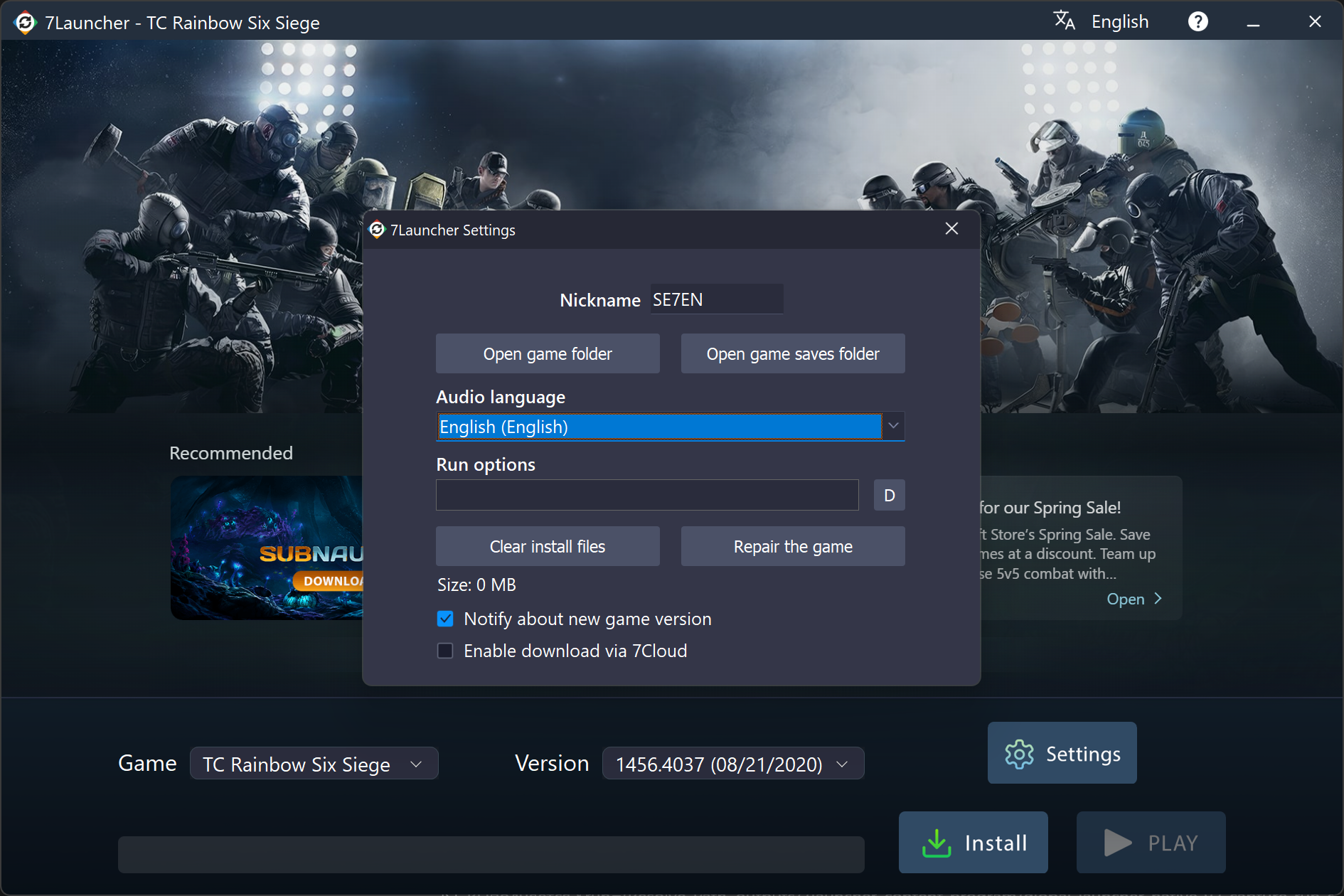The height and width of the screenshot is (896, 1344).
Task: Open the language translate icon
Action: click(x=1064, y=21)
